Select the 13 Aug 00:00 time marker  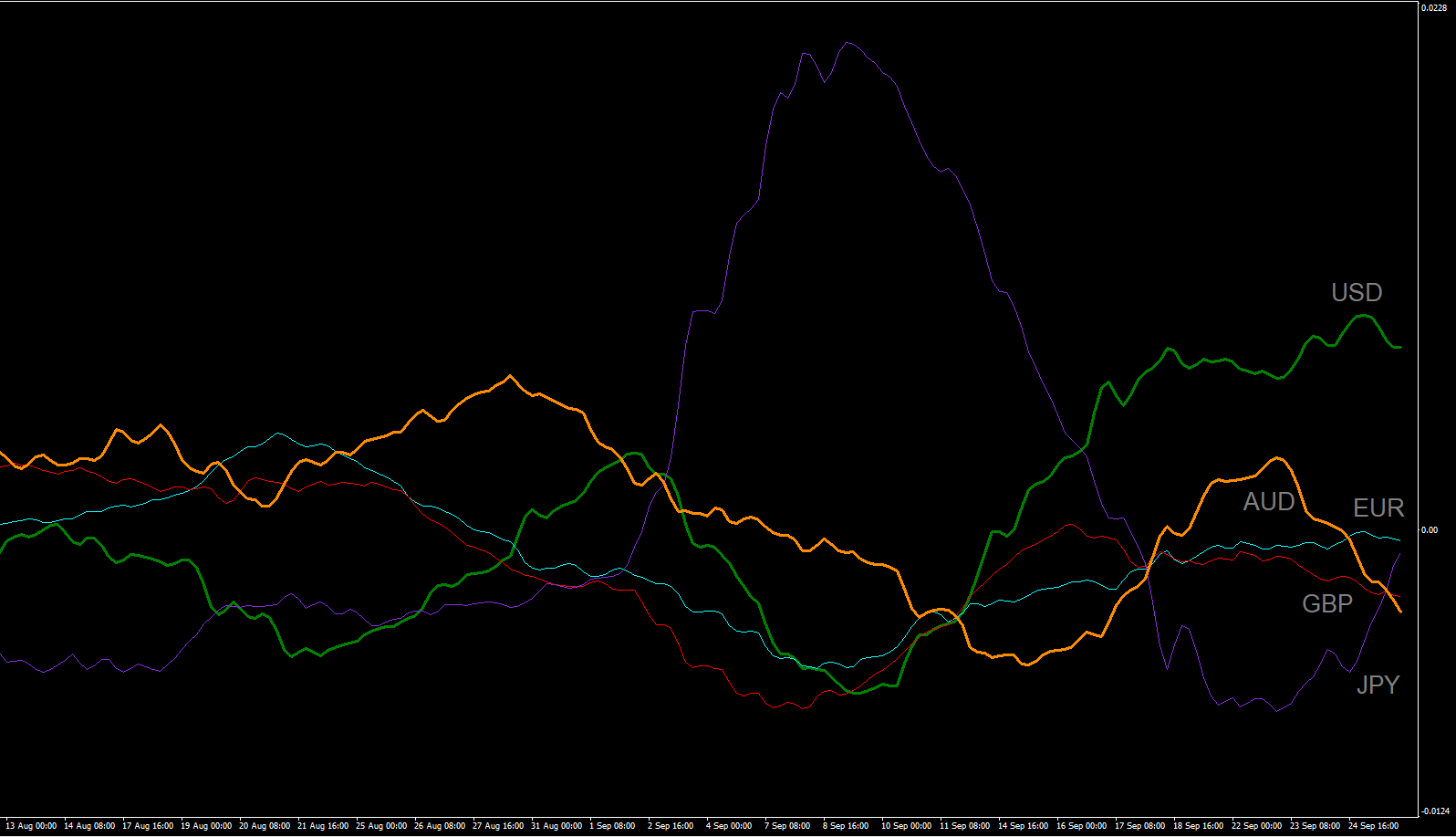point(31,826)
